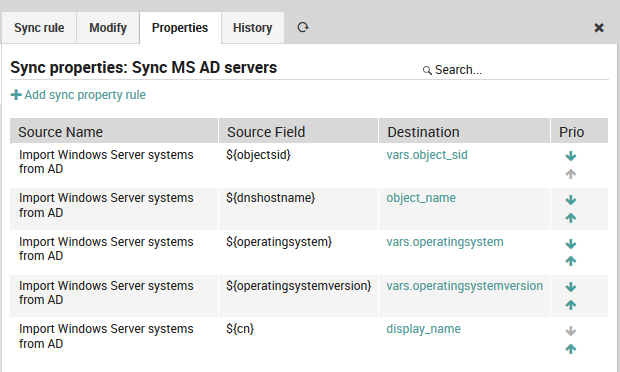The width and height of the screenshot is (620, 372).
Task: Raise priority of dnshostname property rule
Action: point(570,218)
